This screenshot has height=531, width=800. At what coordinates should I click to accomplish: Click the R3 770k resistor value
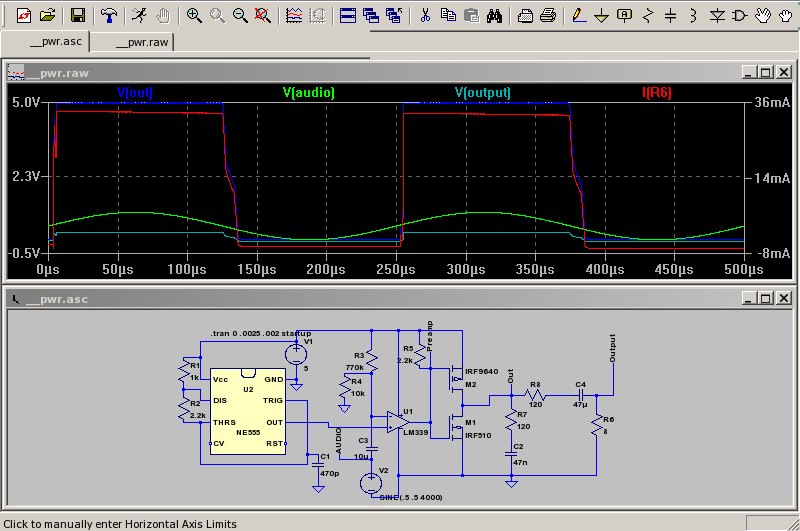click(355, 367)
